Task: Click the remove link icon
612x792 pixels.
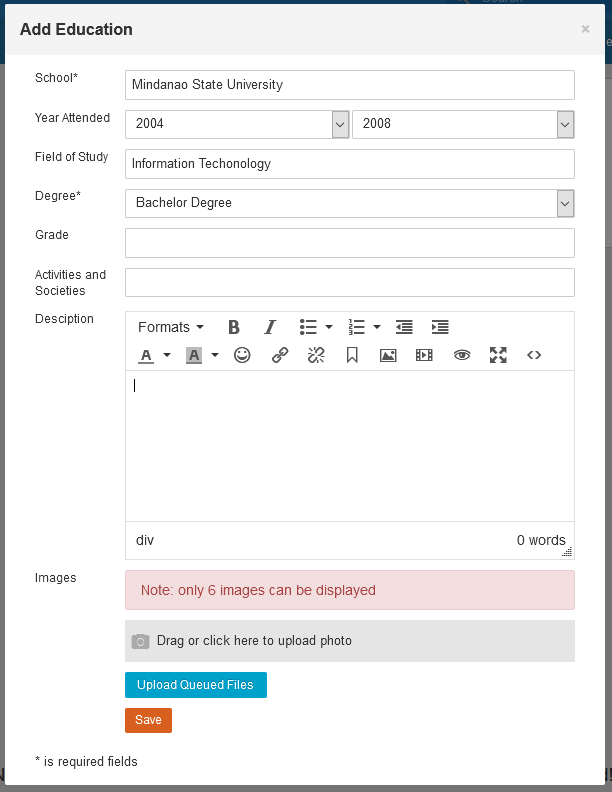Action: 316,355
